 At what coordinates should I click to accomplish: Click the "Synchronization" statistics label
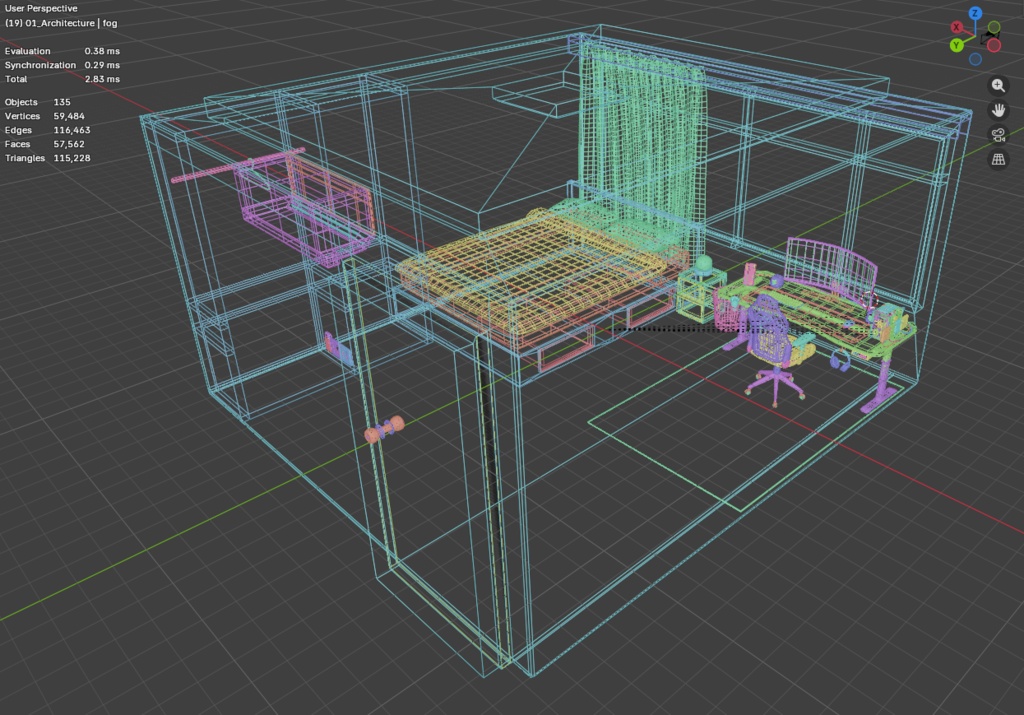[40, 65]
